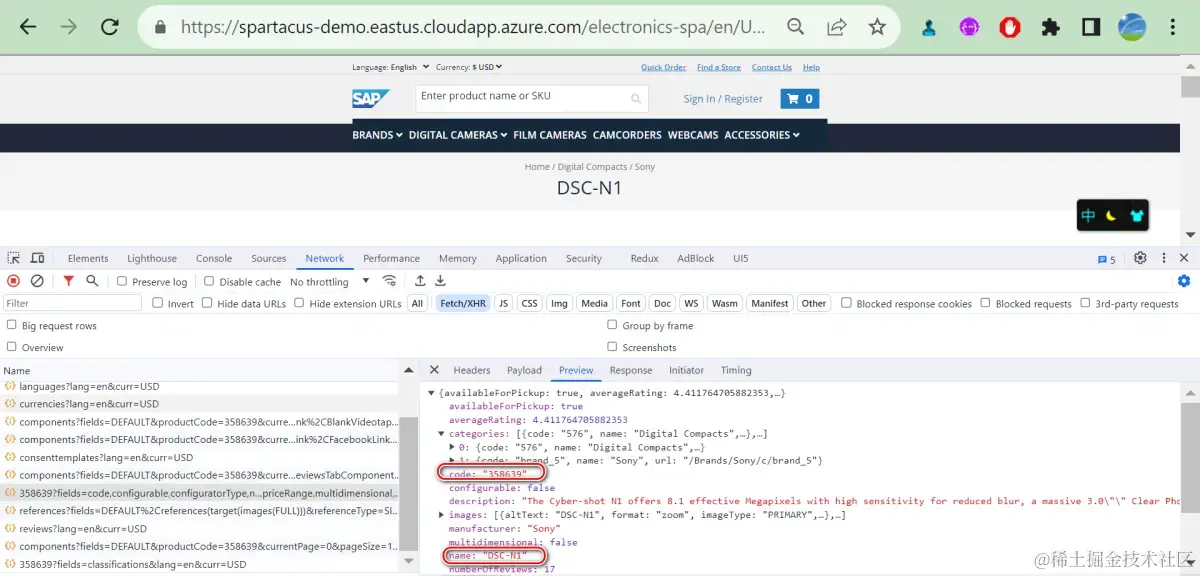Open the Sources panel tab
The image size is (1200, 576).
click(268, 258)
